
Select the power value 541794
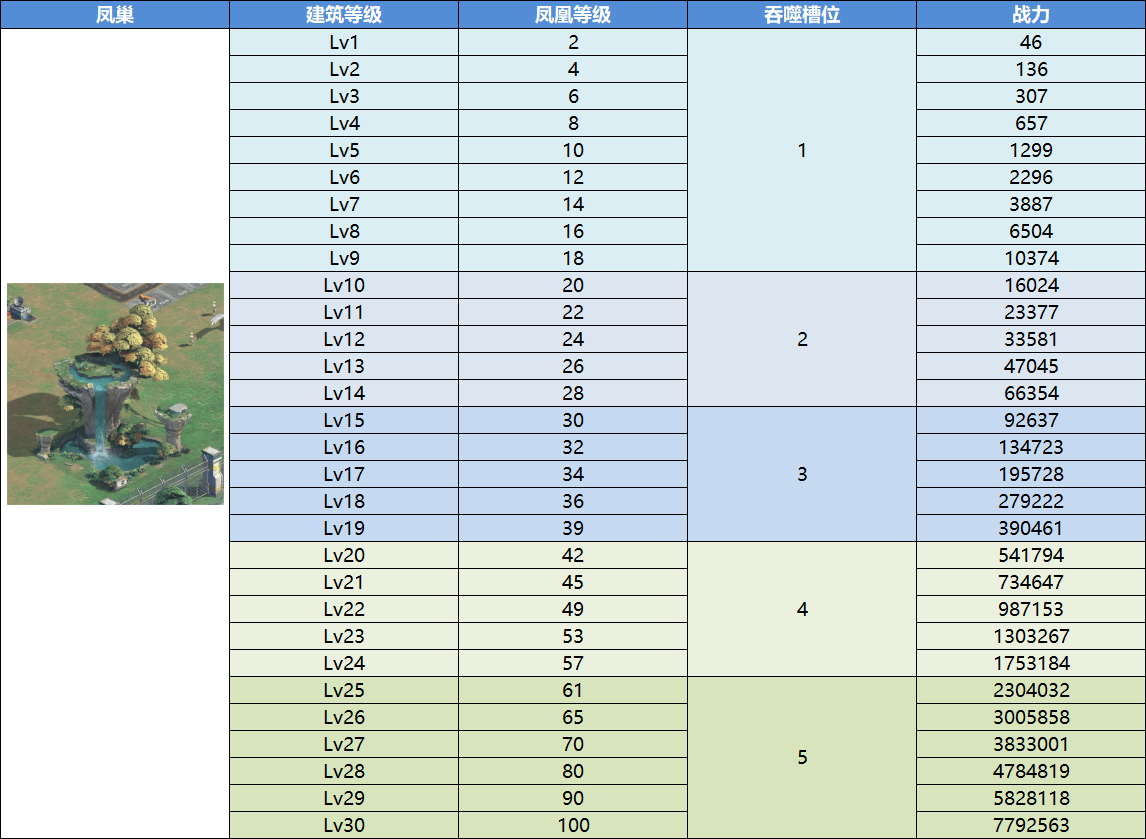coord(1030,555)
